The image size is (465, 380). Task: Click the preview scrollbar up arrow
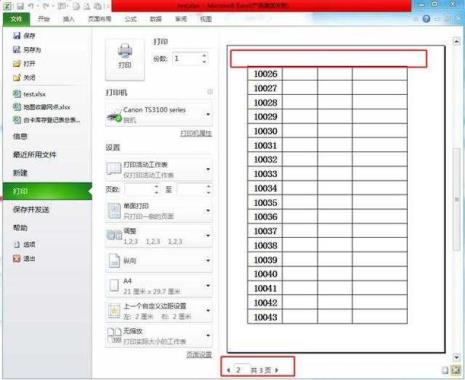(456, 41)
